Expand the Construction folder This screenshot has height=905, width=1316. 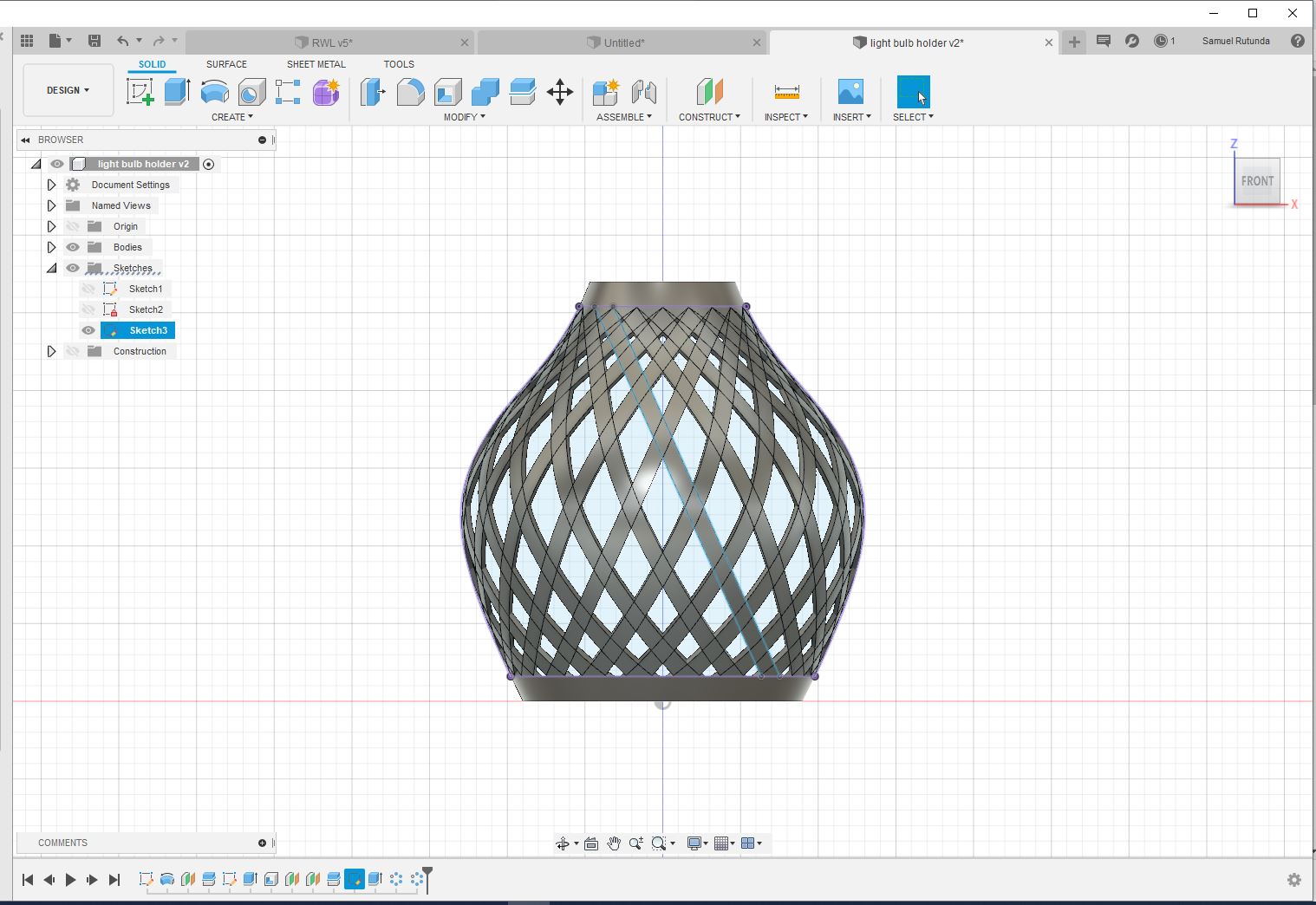tap(51, 351)
